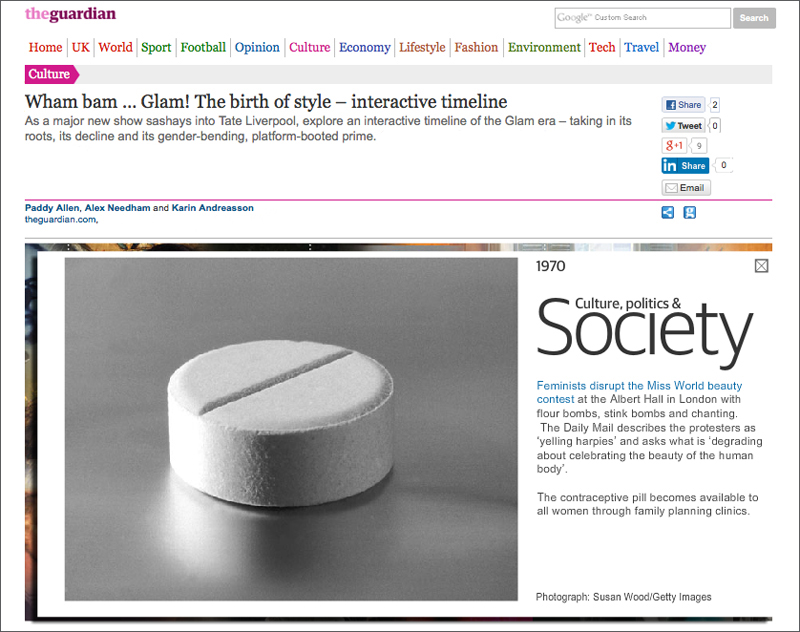Click the Guardian logo
The height and width of the screenshot is (632, 800).
(70, 14)
